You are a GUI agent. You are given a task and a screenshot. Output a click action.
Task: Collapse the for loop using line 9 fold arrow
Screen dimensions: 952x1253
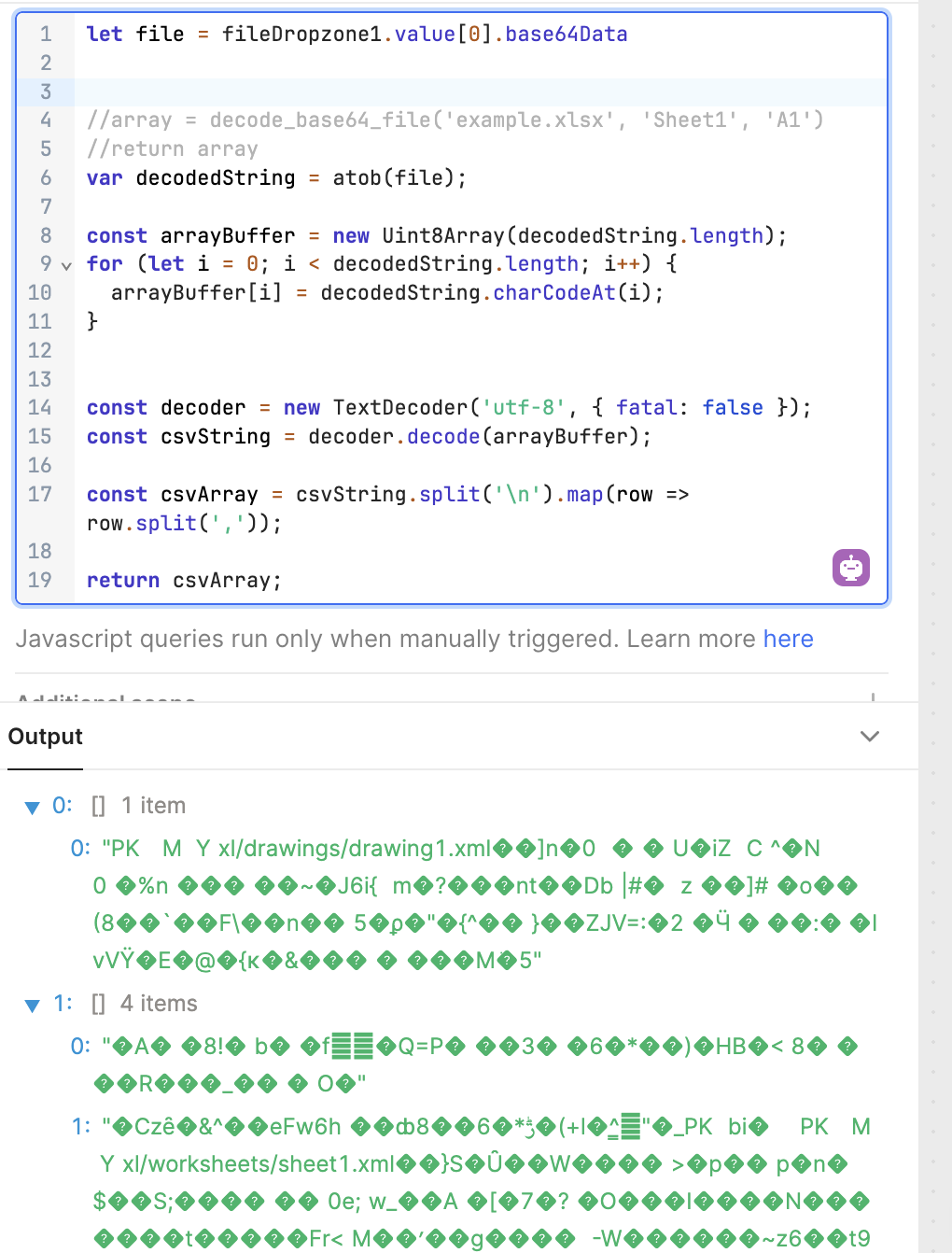tap(66, 265)
